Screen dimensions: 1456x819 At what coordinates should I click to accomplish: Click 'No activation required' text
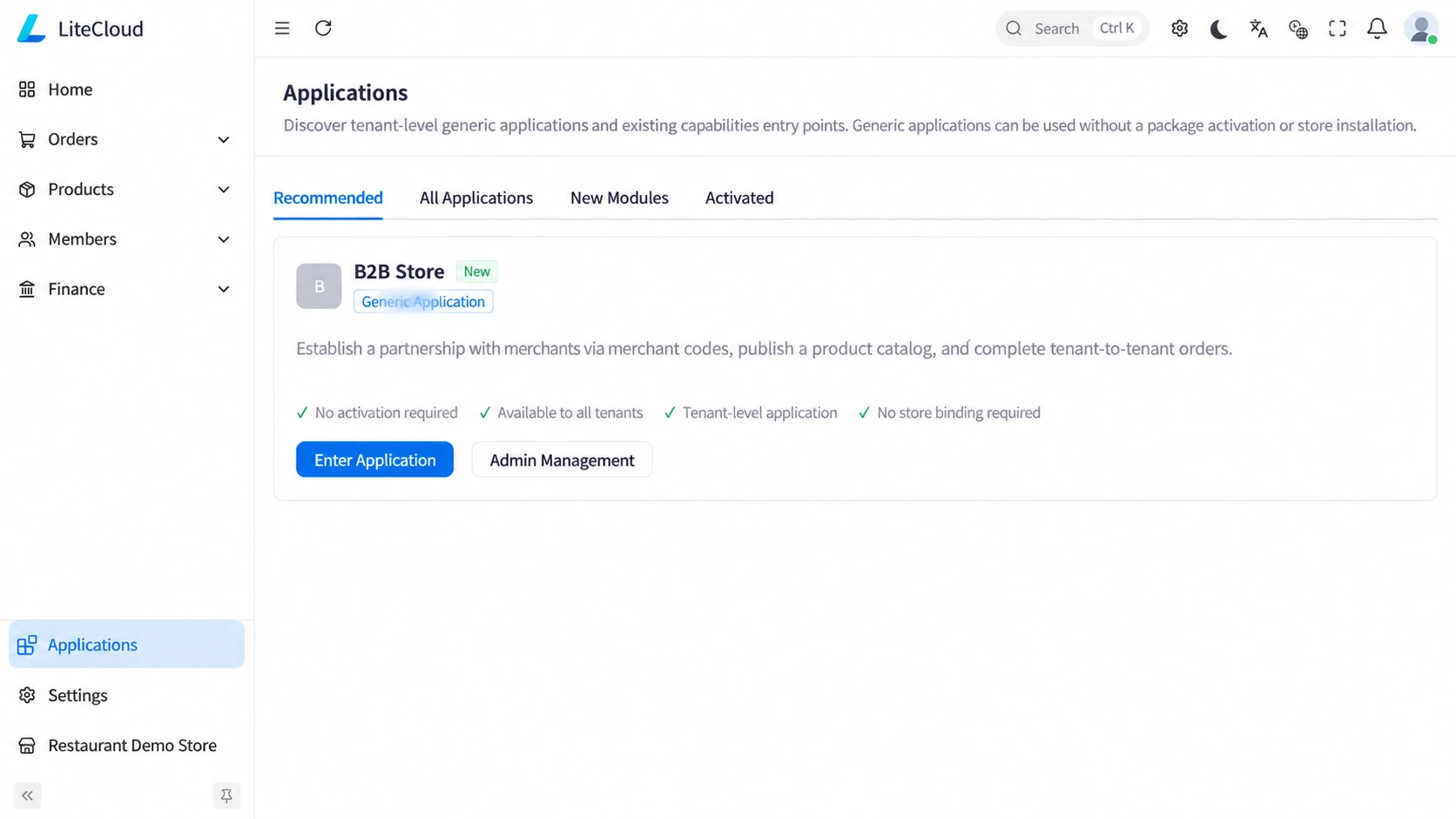click(386, 413)
